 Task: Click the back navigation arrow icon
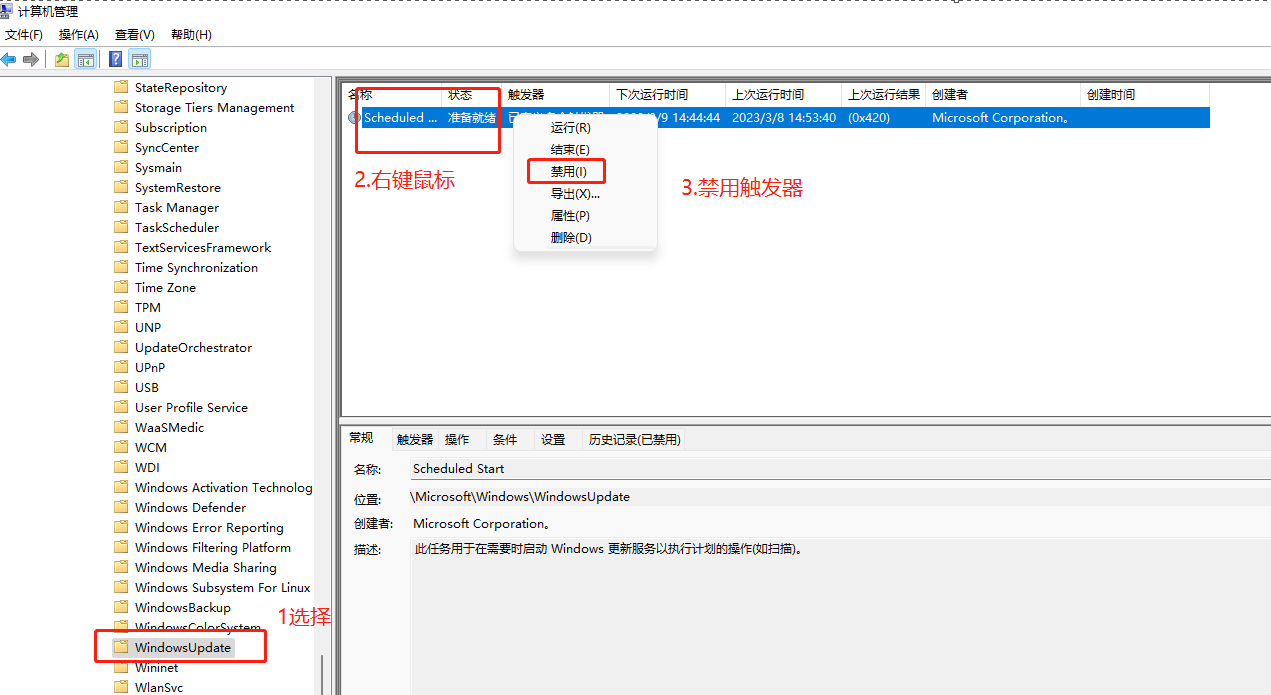[x=9, y=59]
